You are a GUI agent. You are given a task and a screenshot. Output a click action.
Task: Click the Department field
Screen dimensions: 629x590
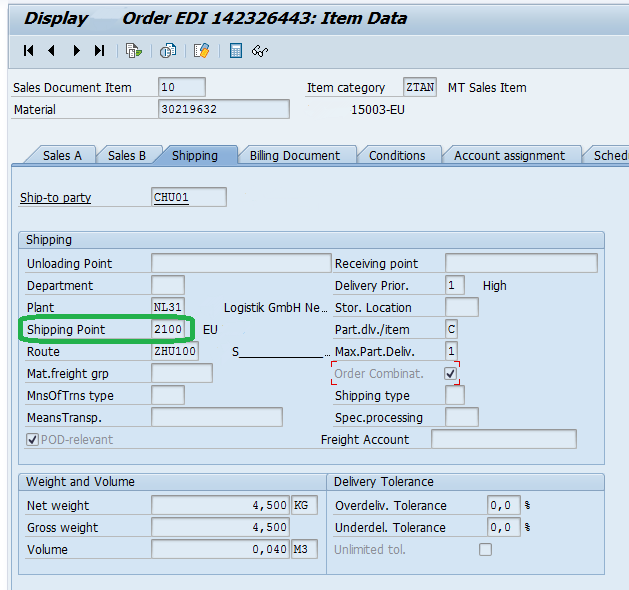(x=168, y=285)
